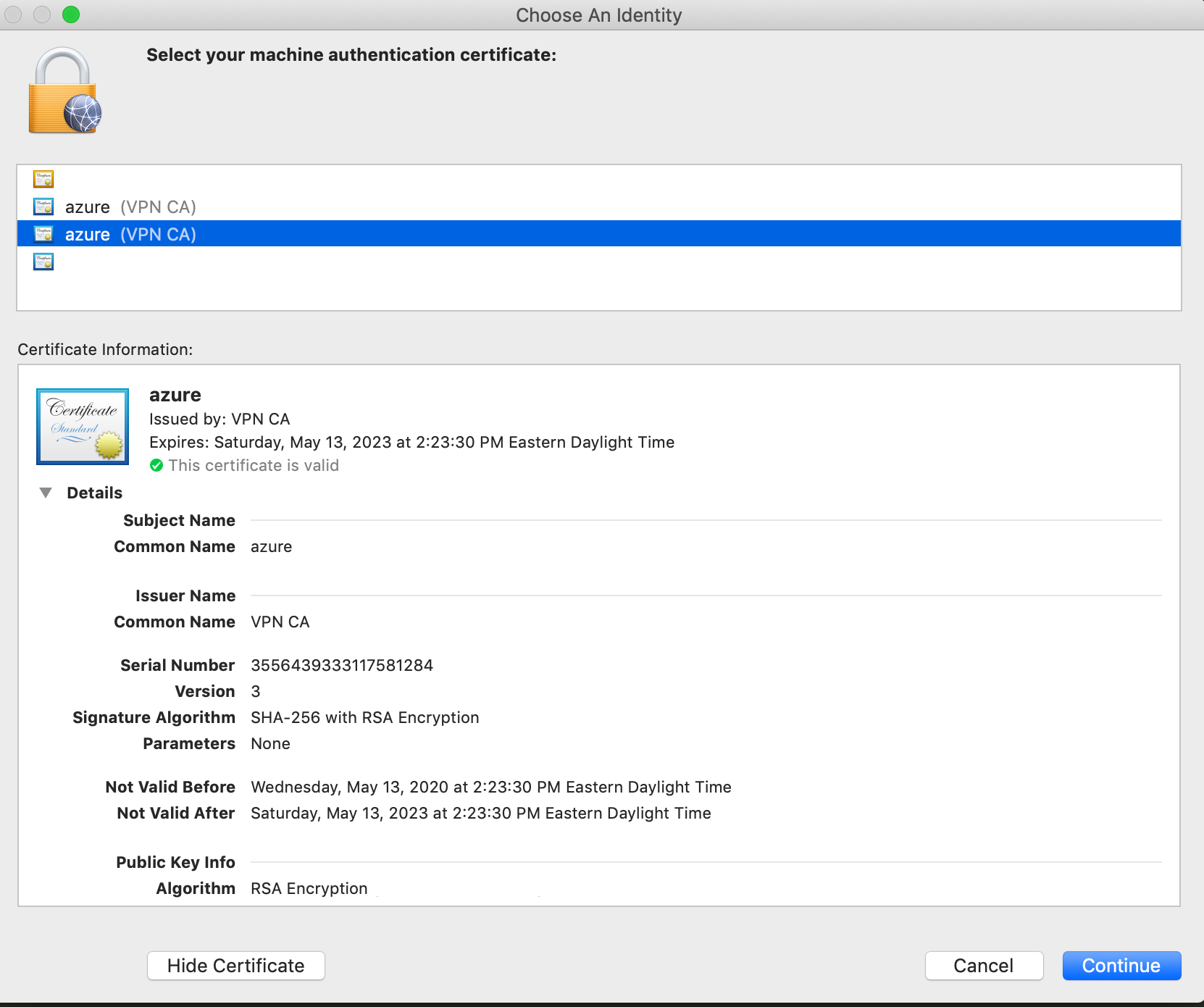1204x1007 pixels.
Task: Click the Hide Certificate button
Action: tap(235, 965)
